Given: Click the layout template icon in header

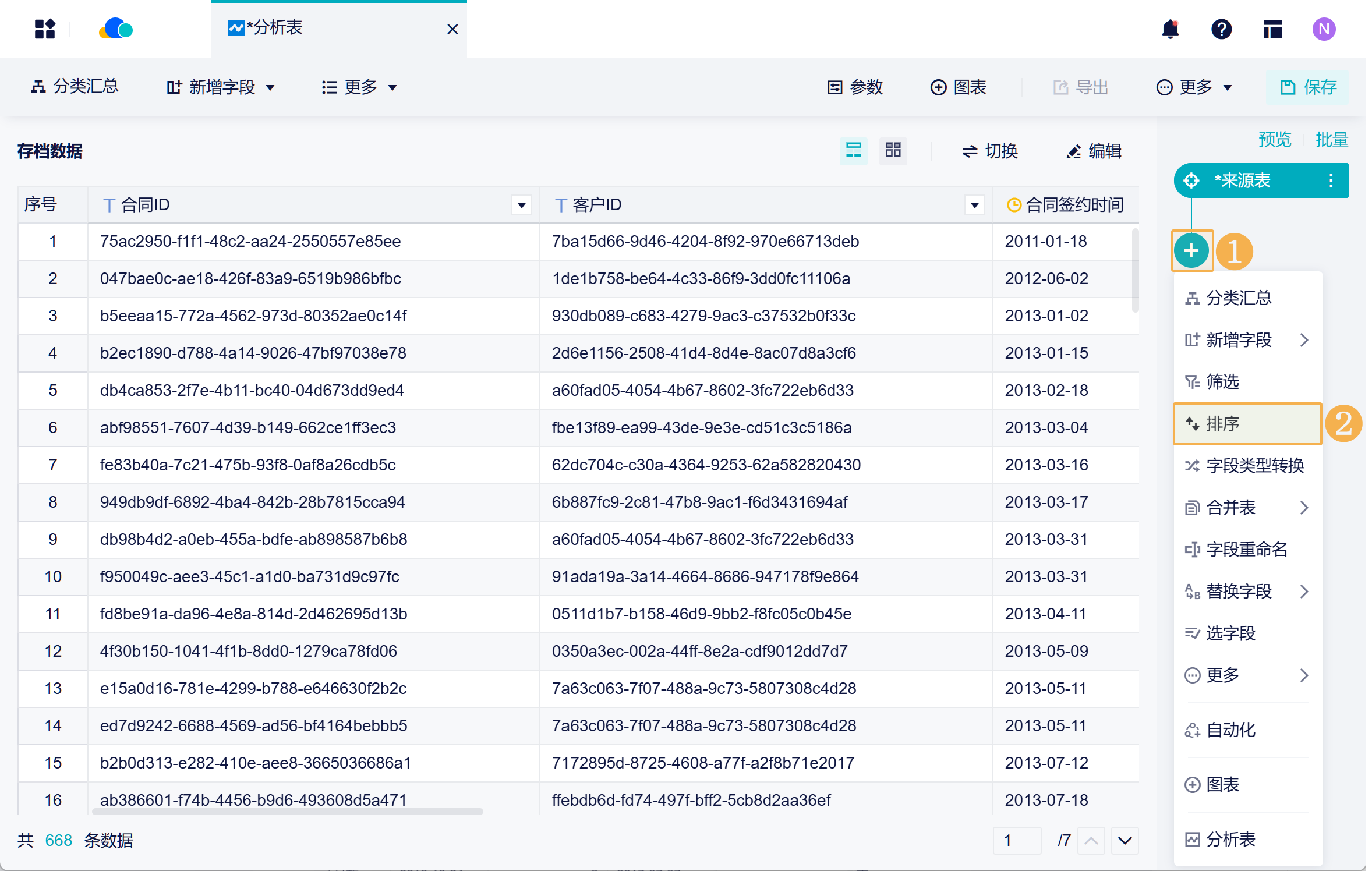Looking at the screenshot, I should (x=1272, y=29).
